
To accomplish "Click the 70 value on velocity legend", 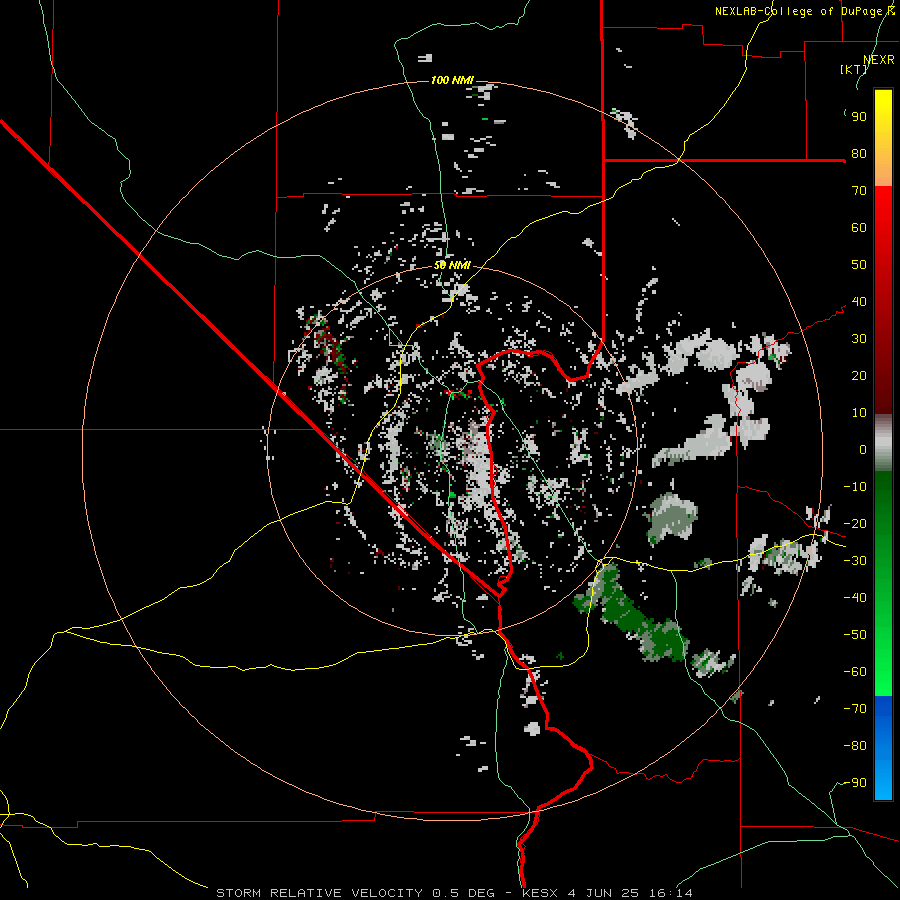I will (x=859, y=191).
